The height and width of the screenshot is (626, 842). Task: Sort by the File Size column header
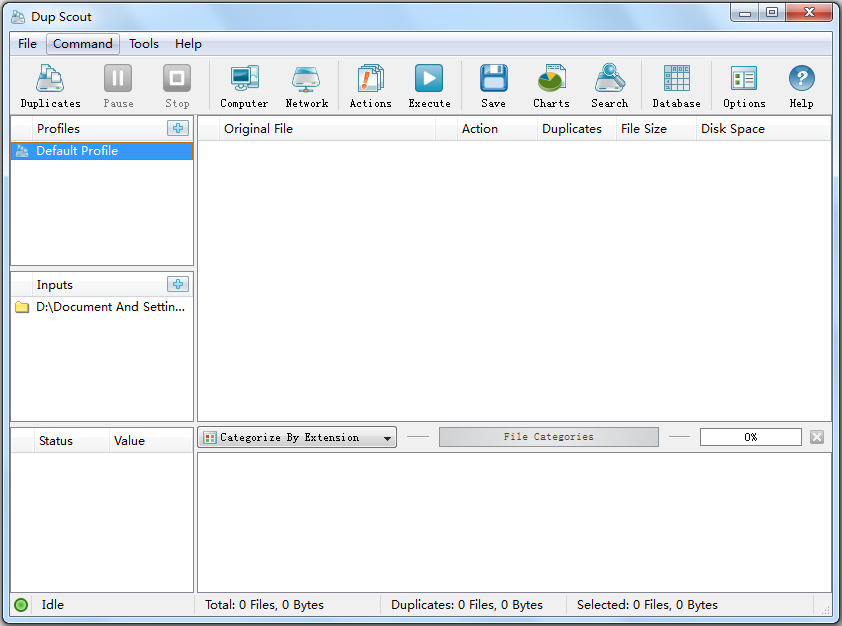(x=656, y=129)
